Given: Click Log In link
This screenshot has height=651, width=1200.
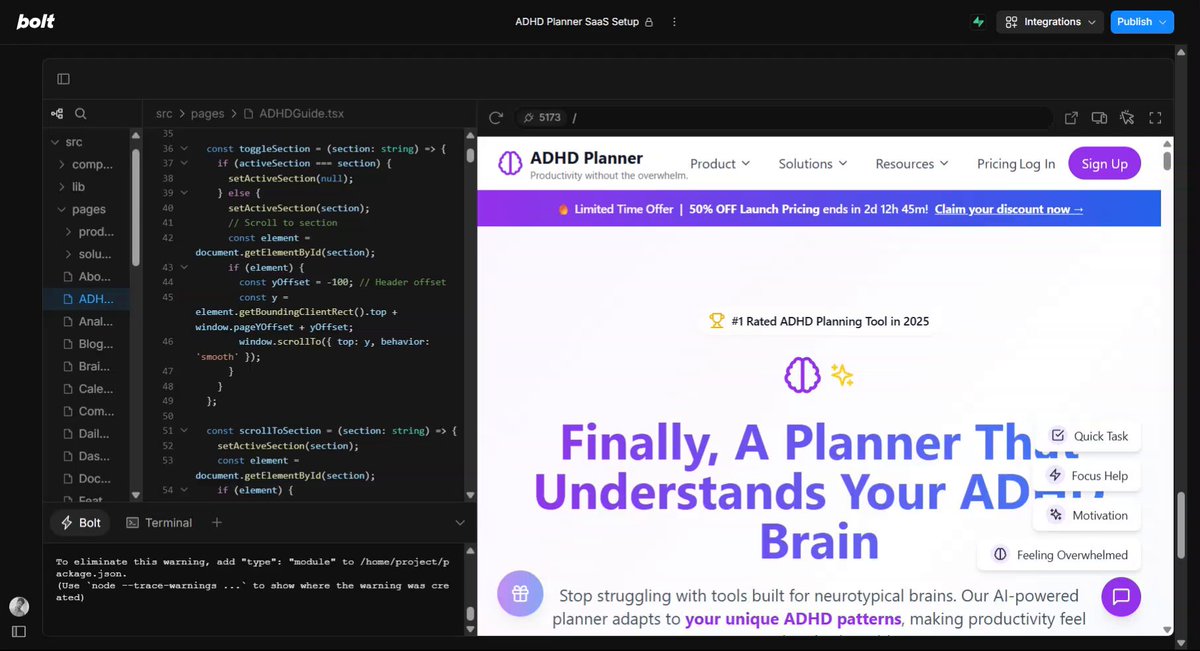Looking at the screenshot, I should coord(1037,164).
